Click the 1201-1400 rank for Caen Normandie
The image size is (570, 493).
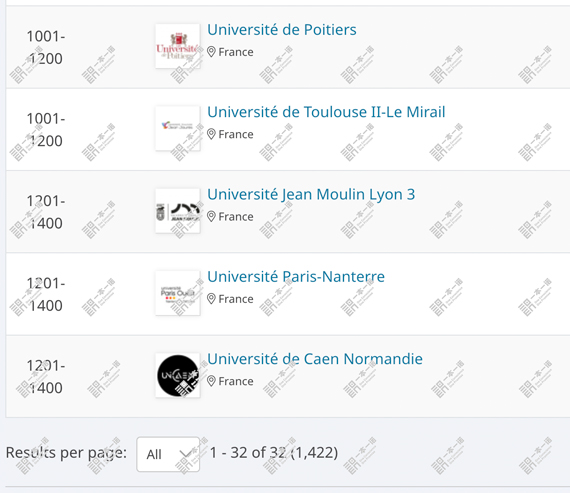tap(45, 377)
